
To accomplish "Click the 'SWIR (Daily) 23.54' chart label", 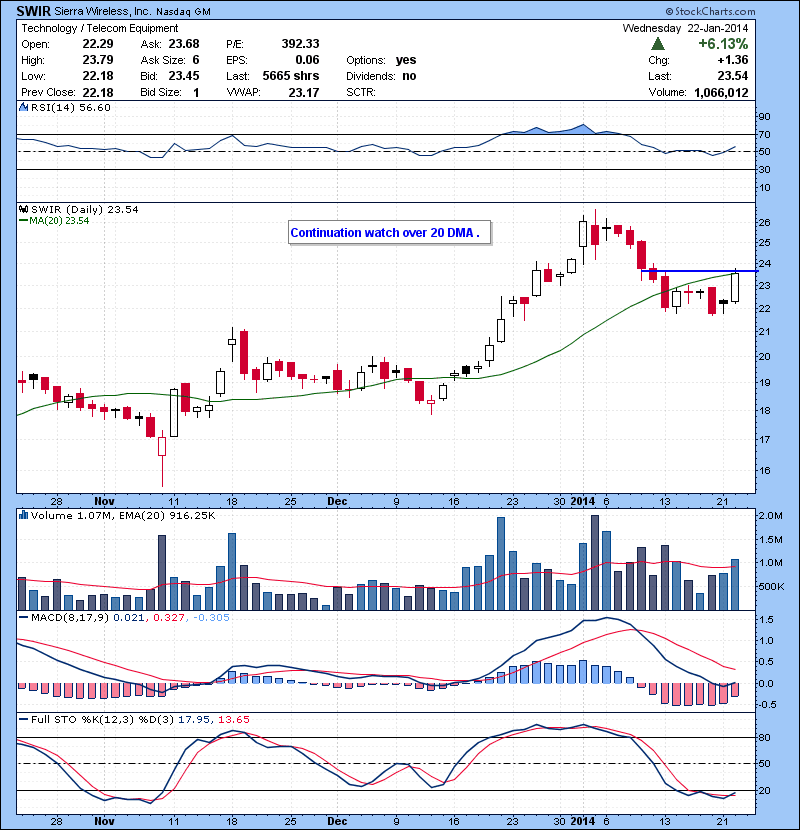I will tap(85, 210).
